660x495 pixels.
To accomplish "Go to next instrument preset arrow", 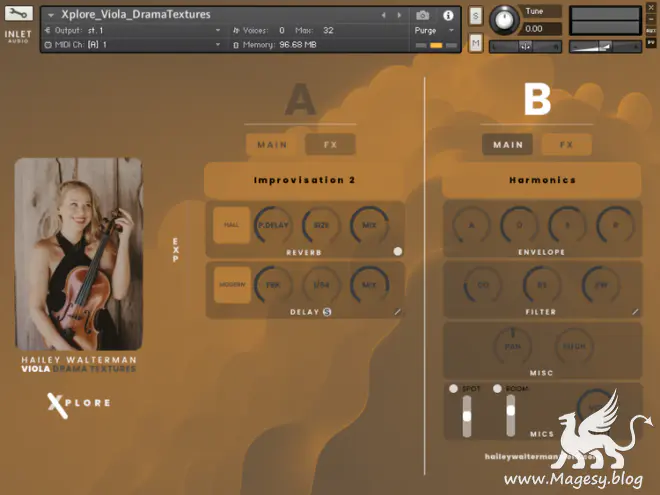I will click(x=397, y=16).
